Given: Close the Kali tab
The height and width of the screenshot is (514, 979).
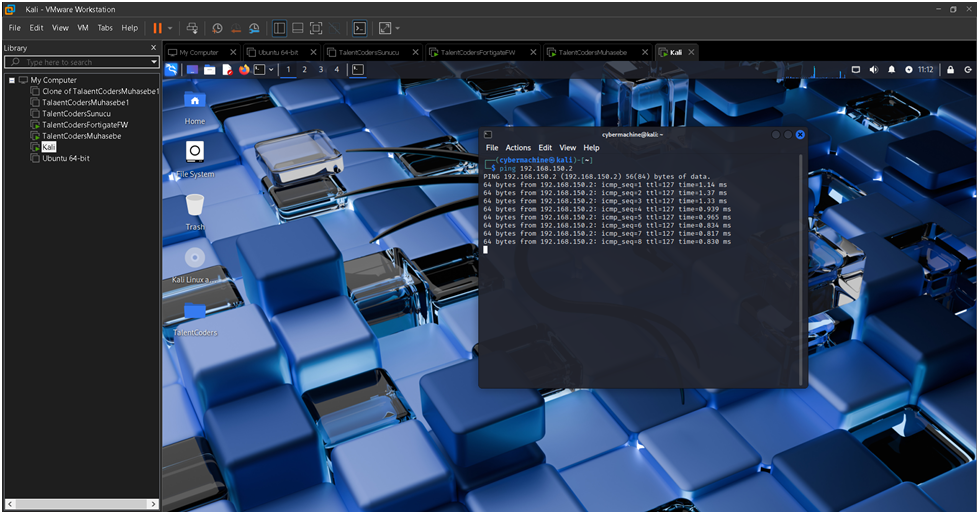Looking at the screenshot, I should pyautogui.click(x=691, y=52).
